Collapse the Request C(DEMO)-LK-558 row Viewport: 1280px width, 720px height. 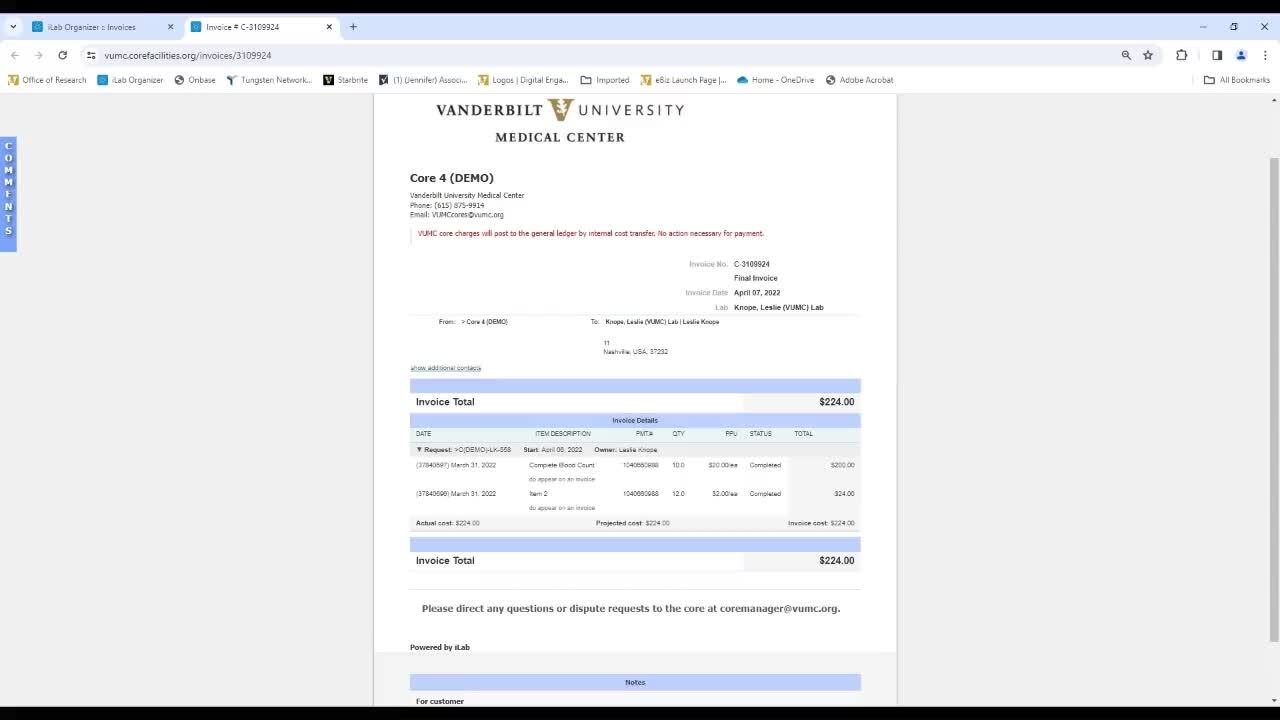419,450
